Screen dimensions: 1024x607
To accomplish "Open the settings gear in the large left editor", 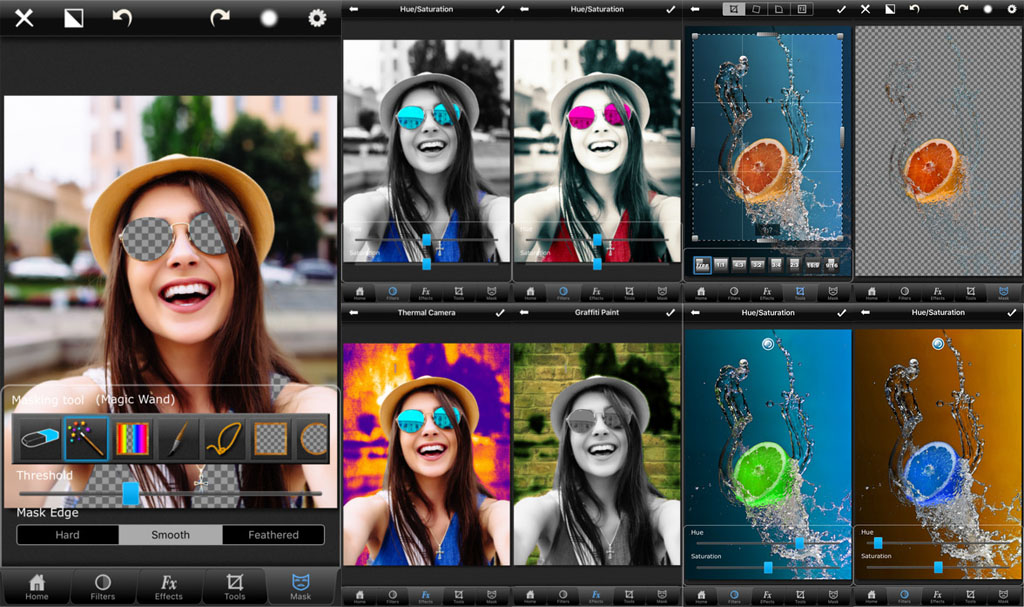I will point(317,18).
